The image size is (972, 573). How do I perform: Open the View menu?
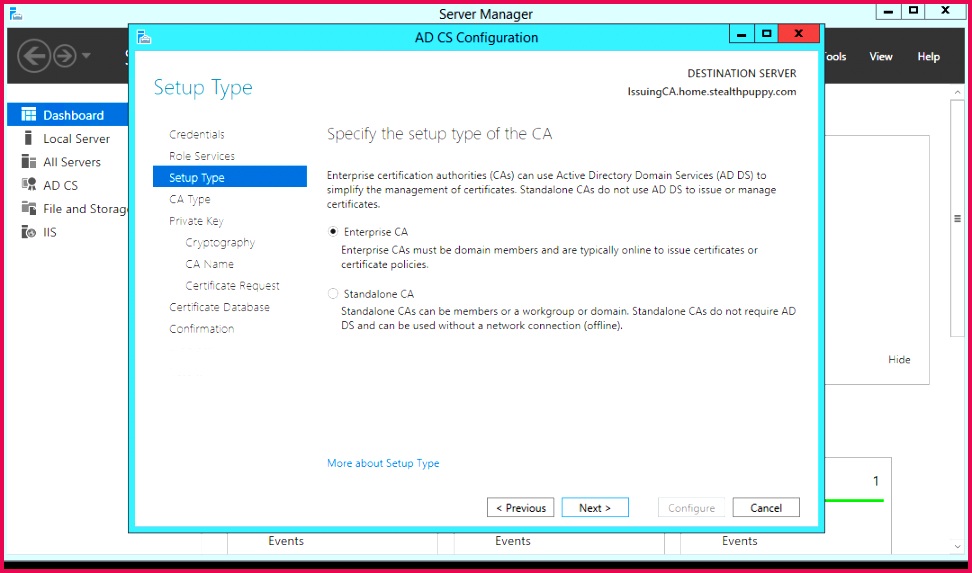[880, 57]
